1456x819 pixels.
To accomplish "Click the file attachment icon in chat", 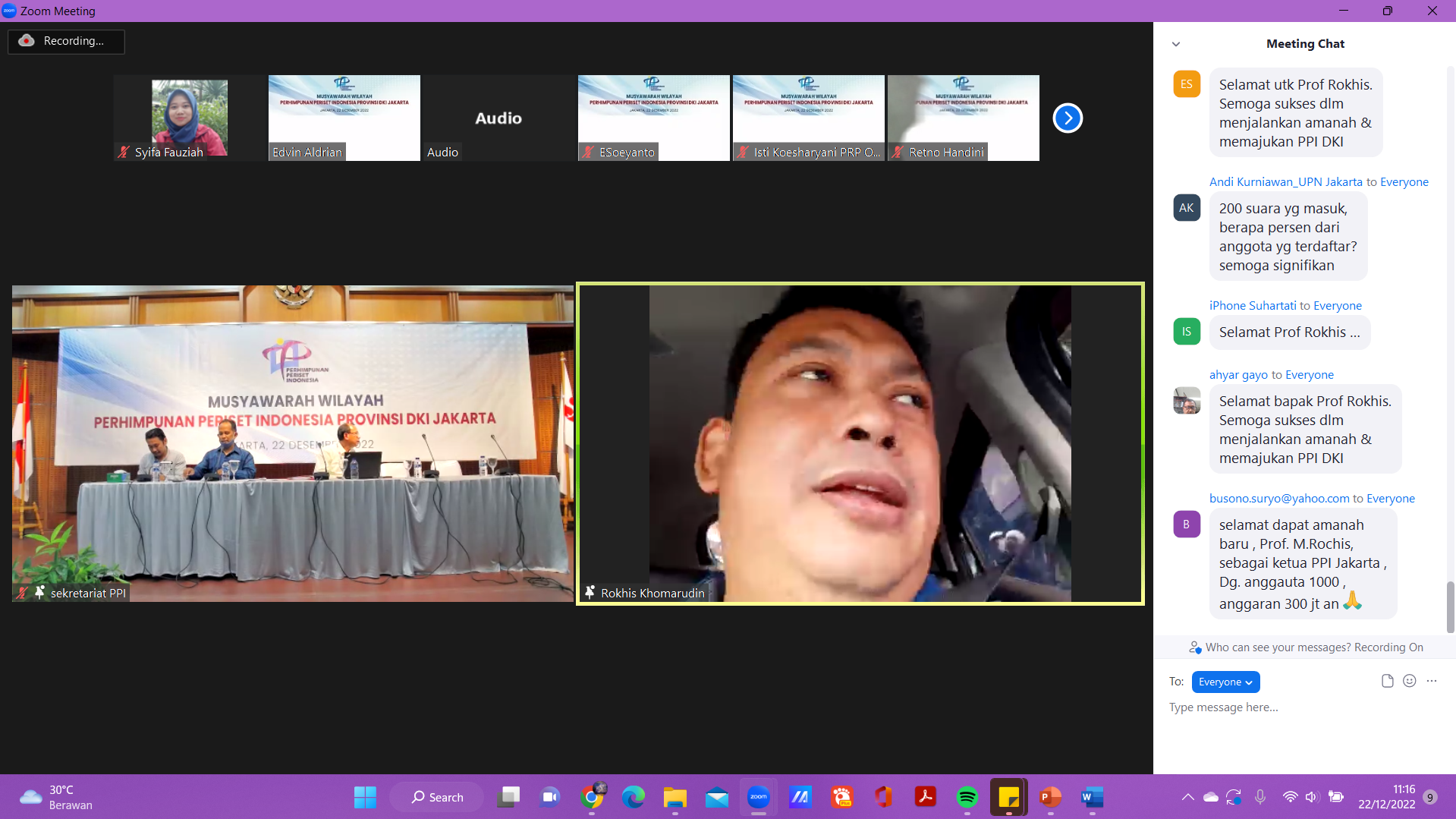I will click(x=1387, y=681).
